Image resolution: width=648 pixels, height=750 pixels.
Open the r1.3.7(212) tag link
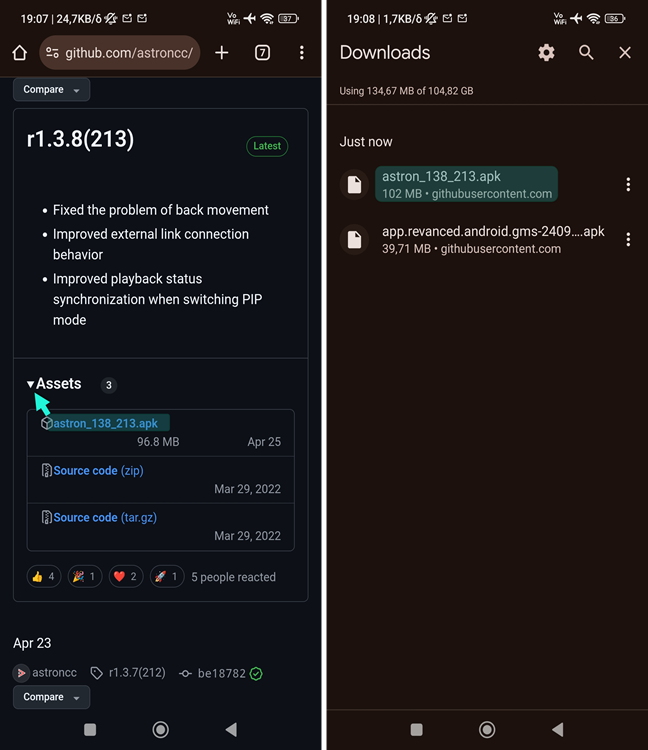137,673
